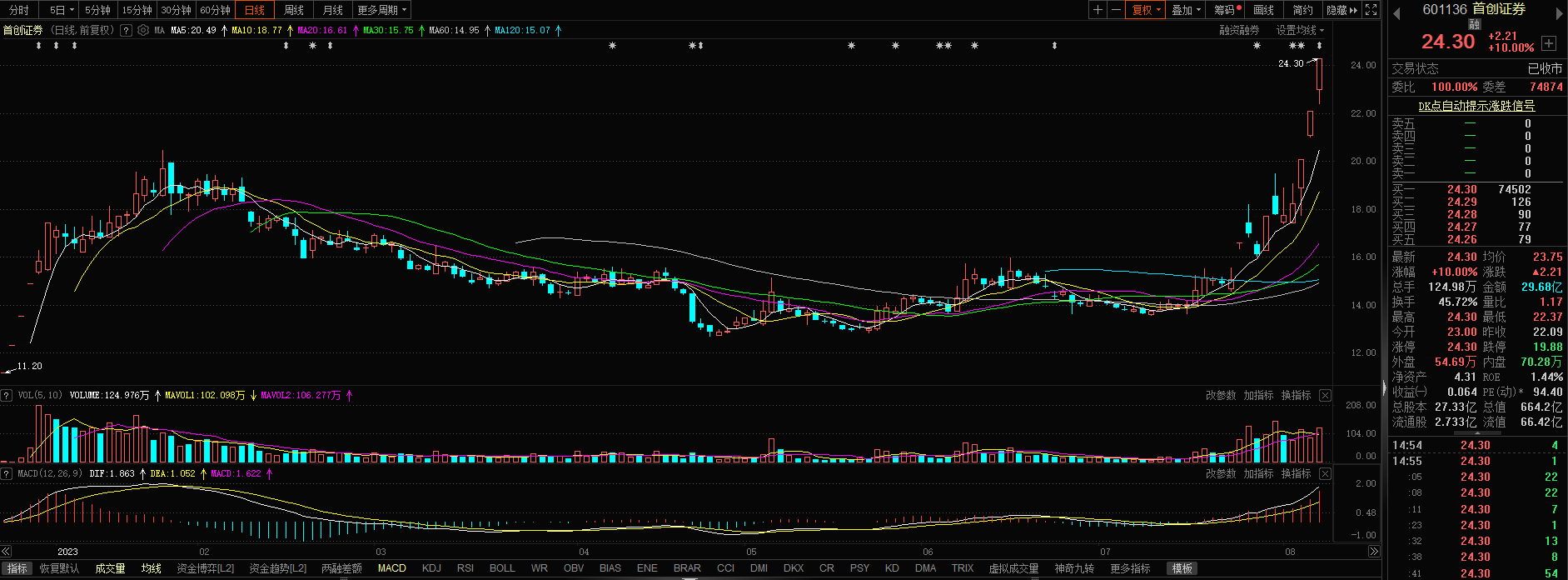Toggle 简约 simple display mode
1568x580 pixels.
pyautogui.click(x=1302, y=10)
